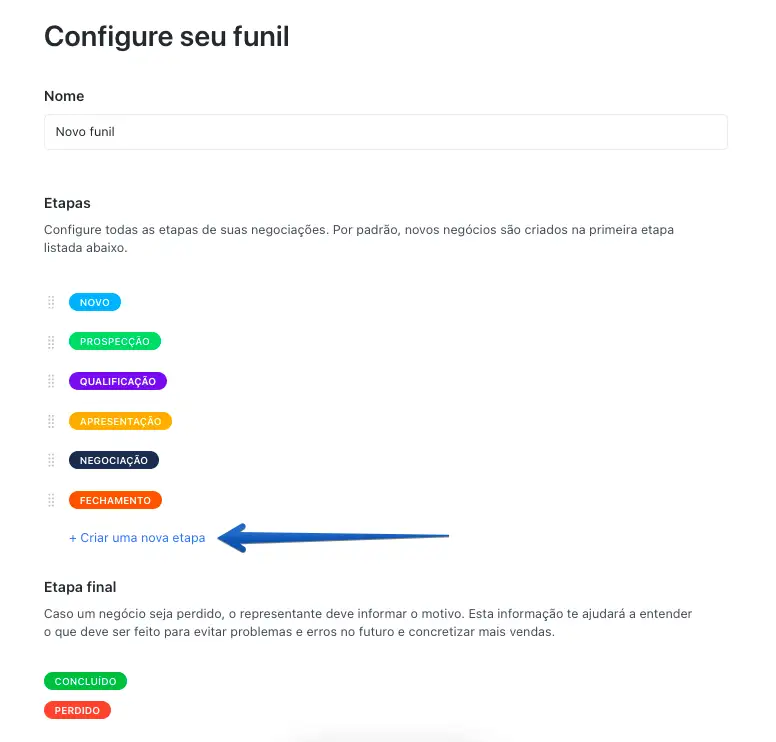Click the Nome field label

[64, 96]
